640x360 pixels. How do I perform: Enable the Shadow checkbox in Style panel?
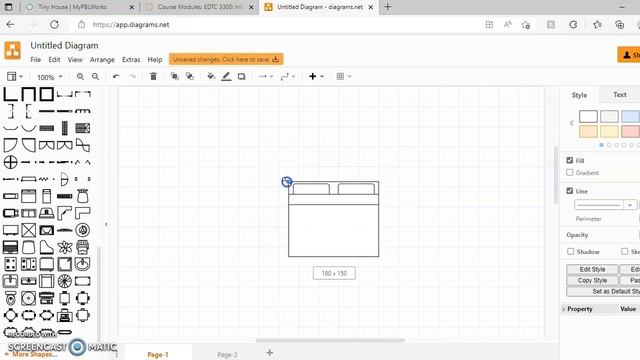571,251
